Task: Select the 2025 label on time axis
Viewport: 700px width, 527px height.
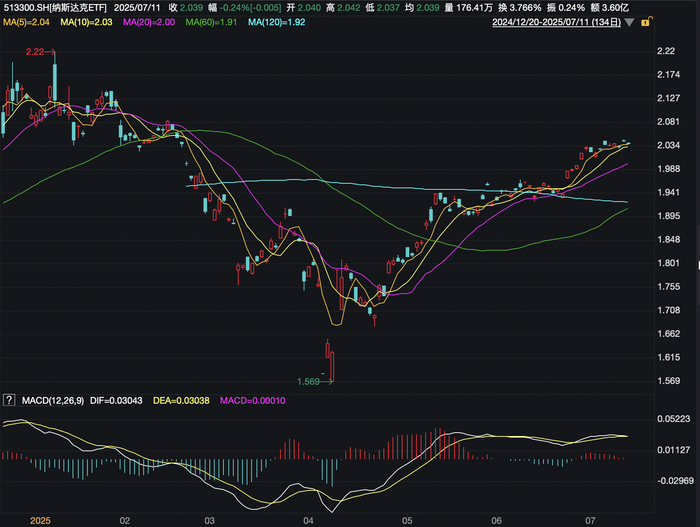Action: [x=40, y=520]
